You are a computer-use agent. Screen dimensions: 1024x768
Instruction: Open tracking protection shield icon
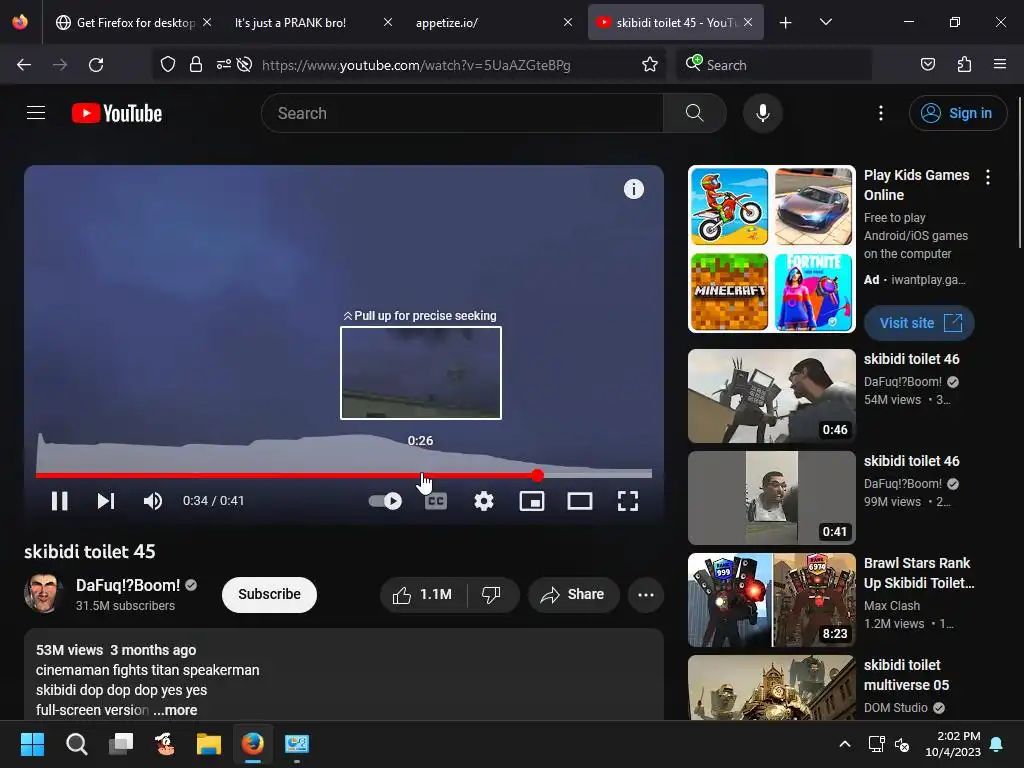click(x=168, y=65)
